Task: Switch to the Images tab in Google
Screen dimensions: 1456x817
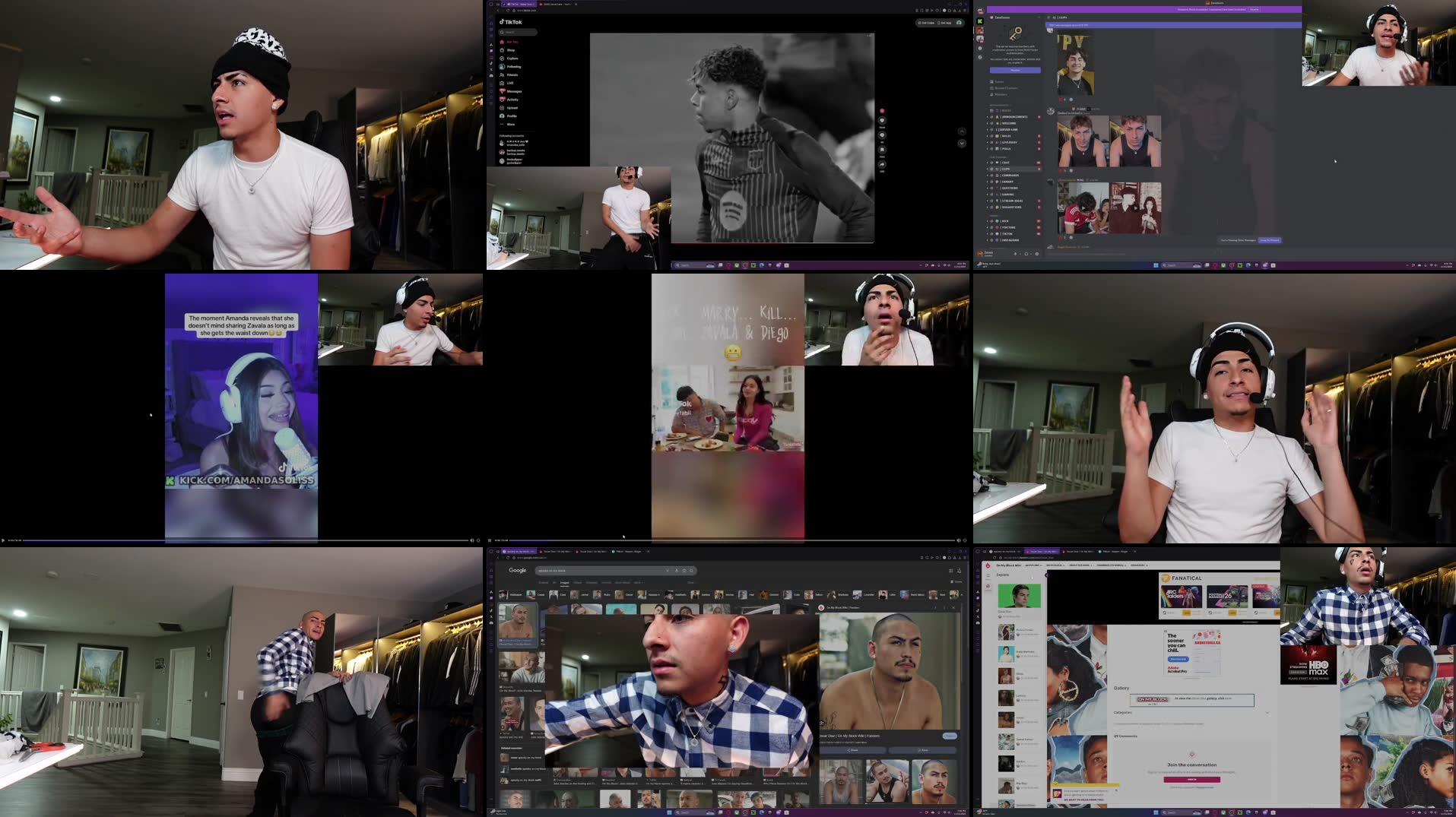Action: point(564,582)
